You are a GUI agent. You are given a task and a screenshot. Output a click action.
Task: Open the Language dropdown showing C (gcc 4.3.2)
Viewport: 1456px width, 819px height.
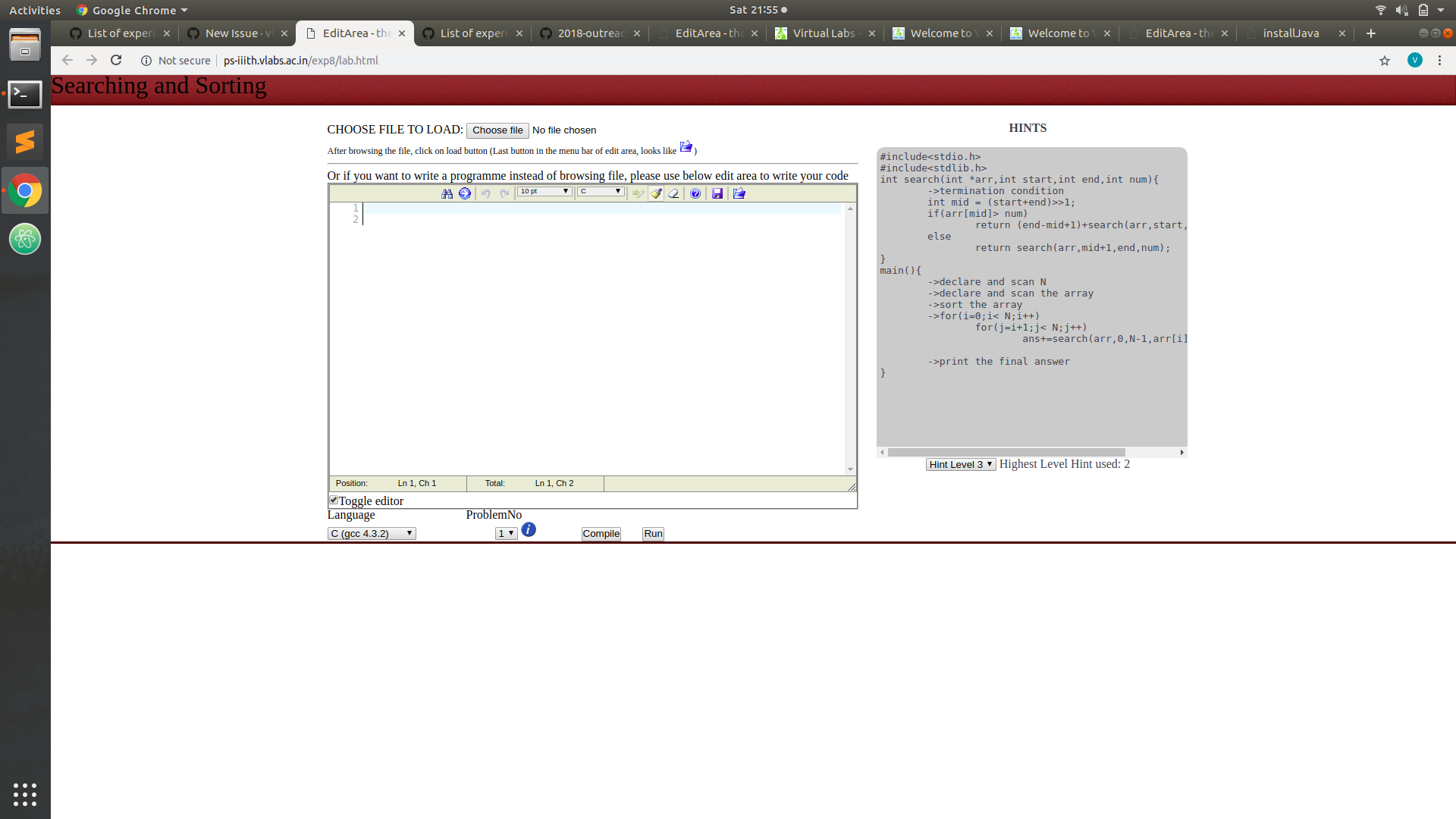click(x=371, y=533)
